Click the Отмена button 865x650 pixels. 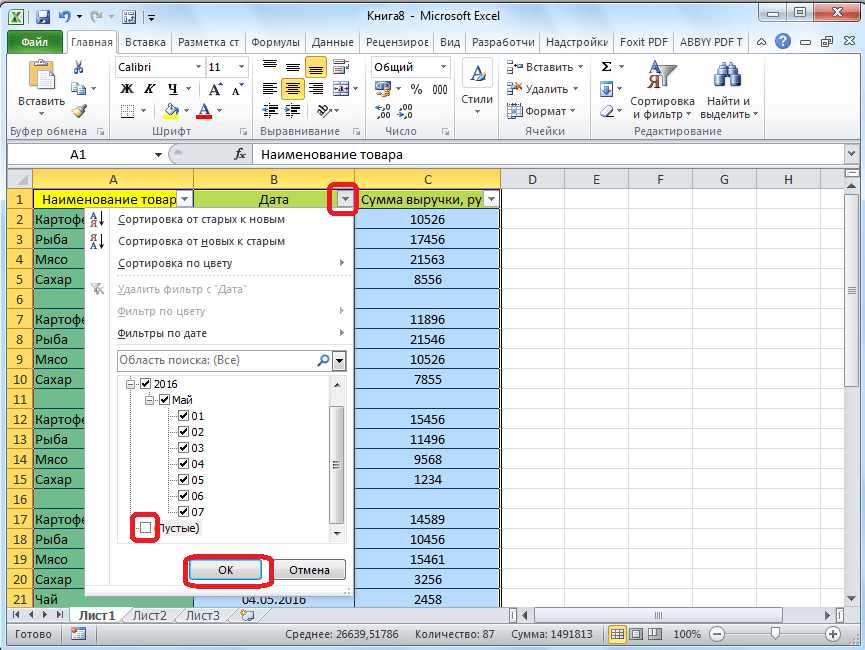coord(309,570)
